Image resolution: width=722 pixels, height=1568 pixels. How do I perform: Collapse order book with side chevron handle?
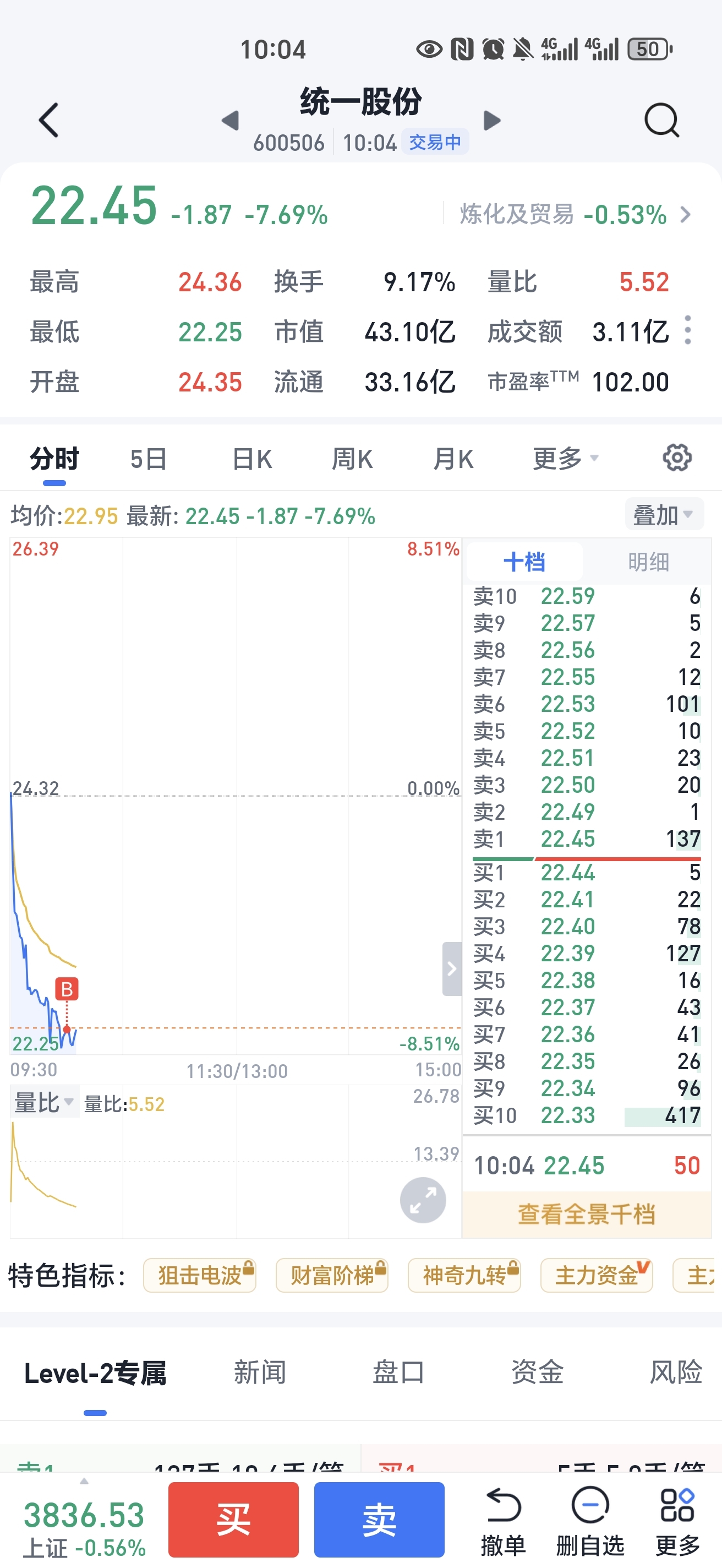point(452,968)
